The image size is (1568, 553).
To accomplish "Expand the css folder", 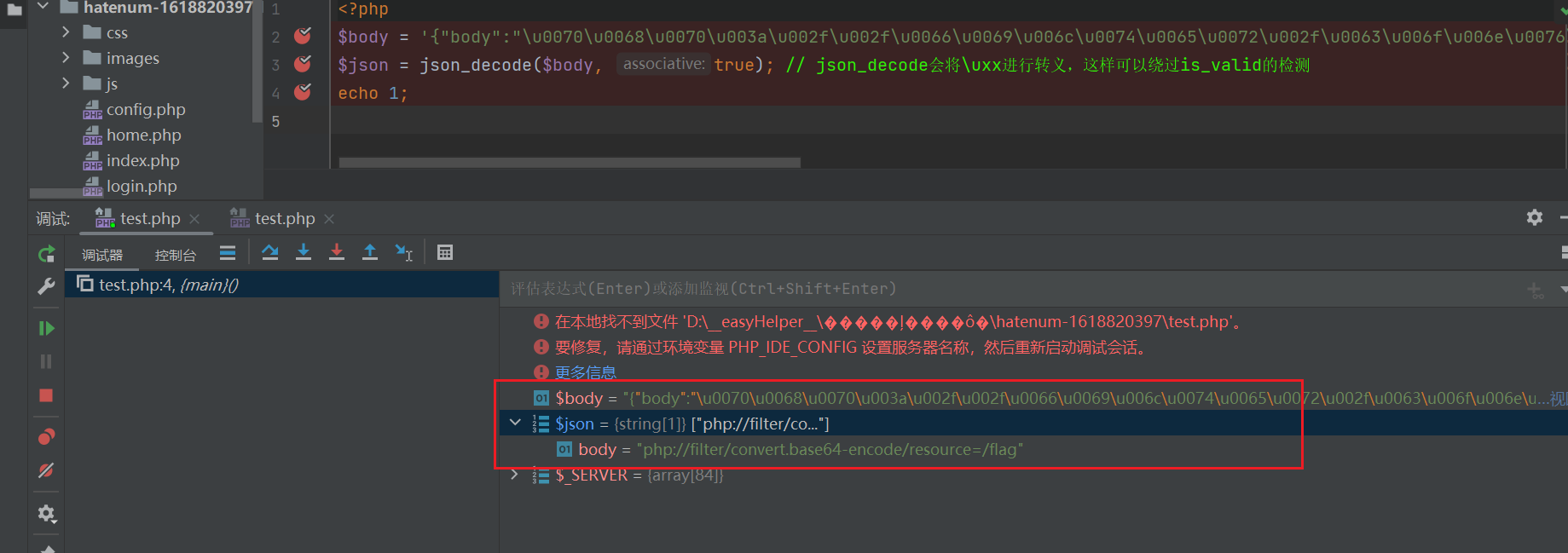I will [66, 32].
